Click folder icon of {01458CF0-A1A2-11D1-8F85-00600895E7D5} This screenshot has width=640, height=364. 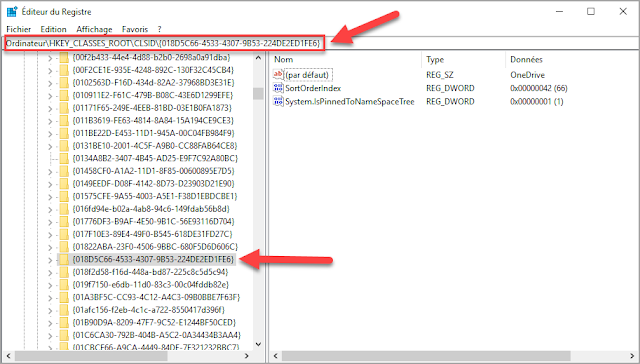pyautogui.click(x=64, y=171)
